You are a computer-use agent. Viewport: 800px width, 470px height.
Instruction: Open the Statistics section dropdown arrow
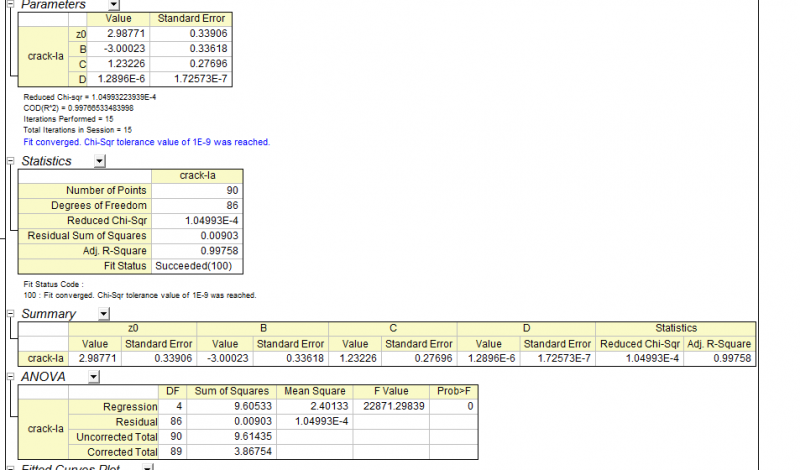click(x=99, y=161)
